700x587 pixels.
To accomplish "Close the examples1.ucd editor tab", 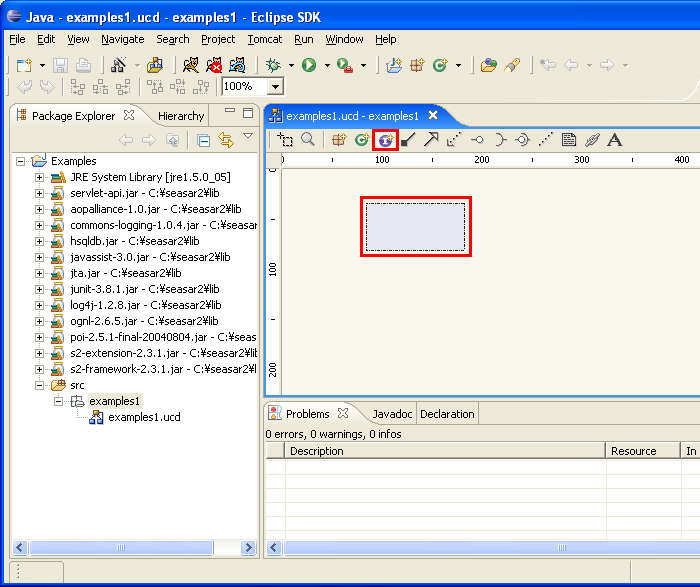I will pos(433,115).
